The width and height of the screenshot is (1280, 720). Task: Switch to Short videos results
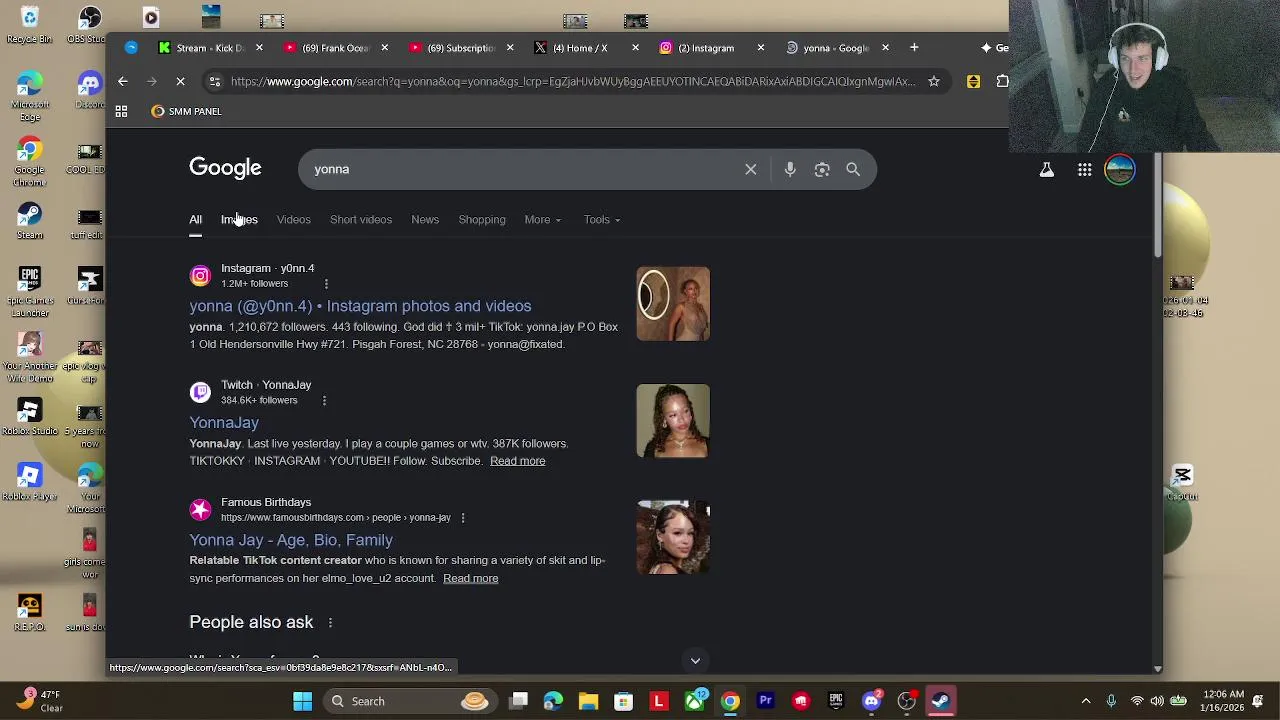pos(361,219)
